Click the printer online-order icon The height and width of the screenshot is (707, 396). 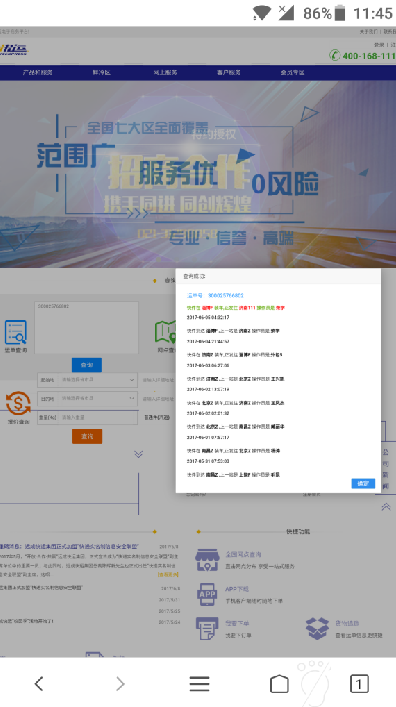(x=207, y=629)
